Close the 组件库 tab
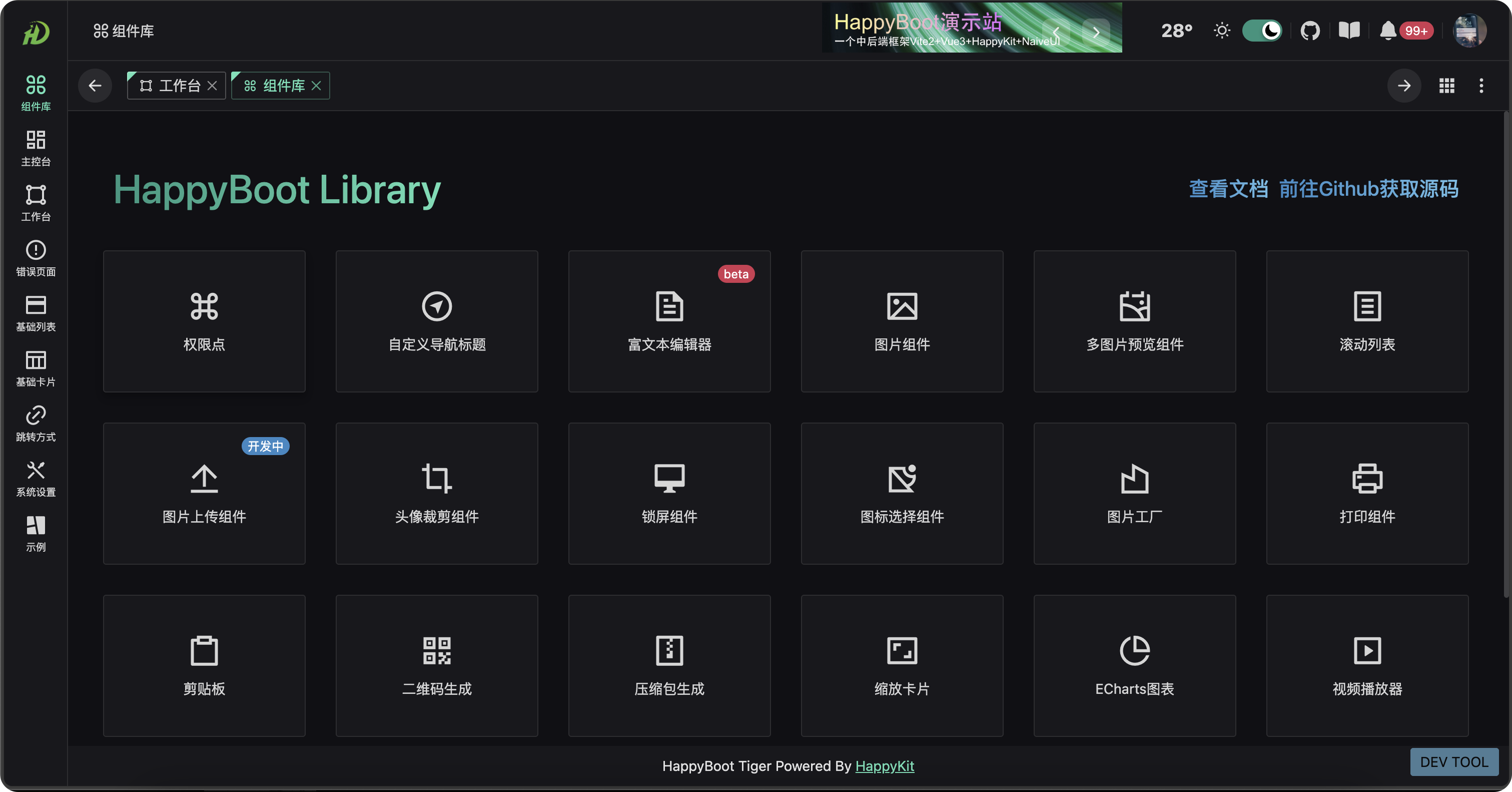This screenshot has width=1512, height=792. pos(316,86)
